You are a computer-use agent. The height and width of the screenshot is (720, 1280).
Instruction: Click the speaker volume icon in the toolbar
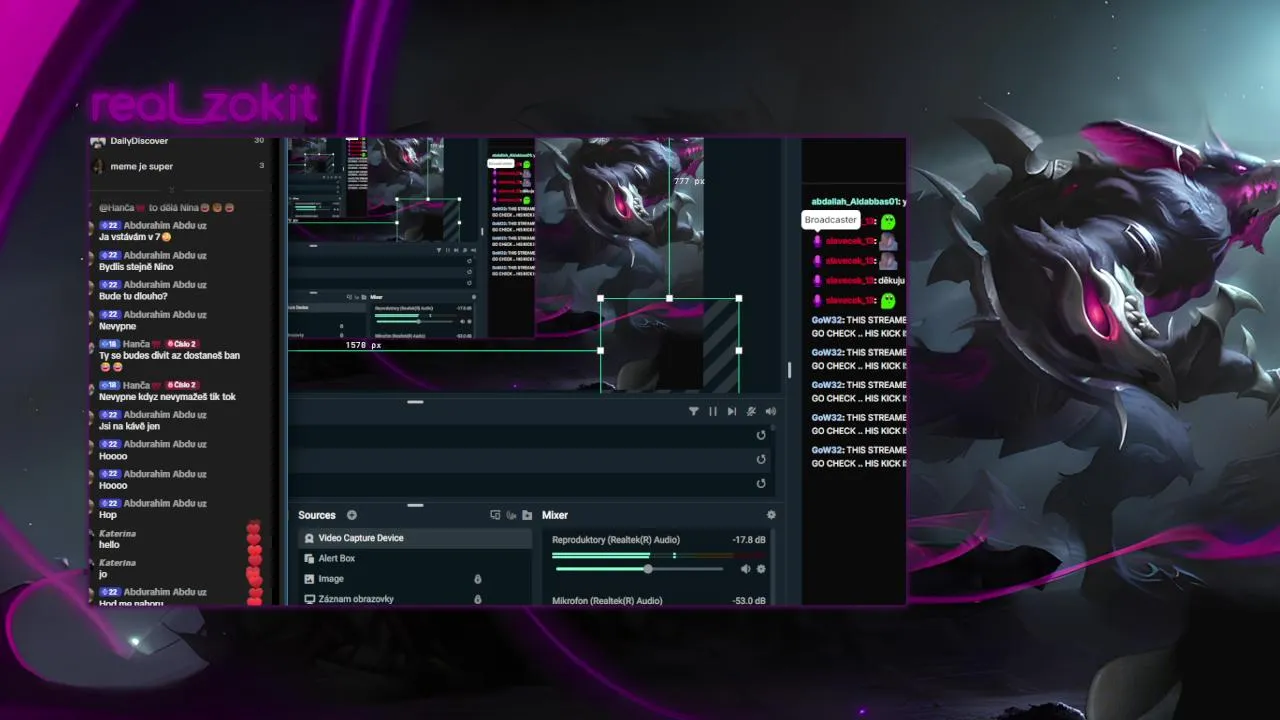[x=770, y=411]
